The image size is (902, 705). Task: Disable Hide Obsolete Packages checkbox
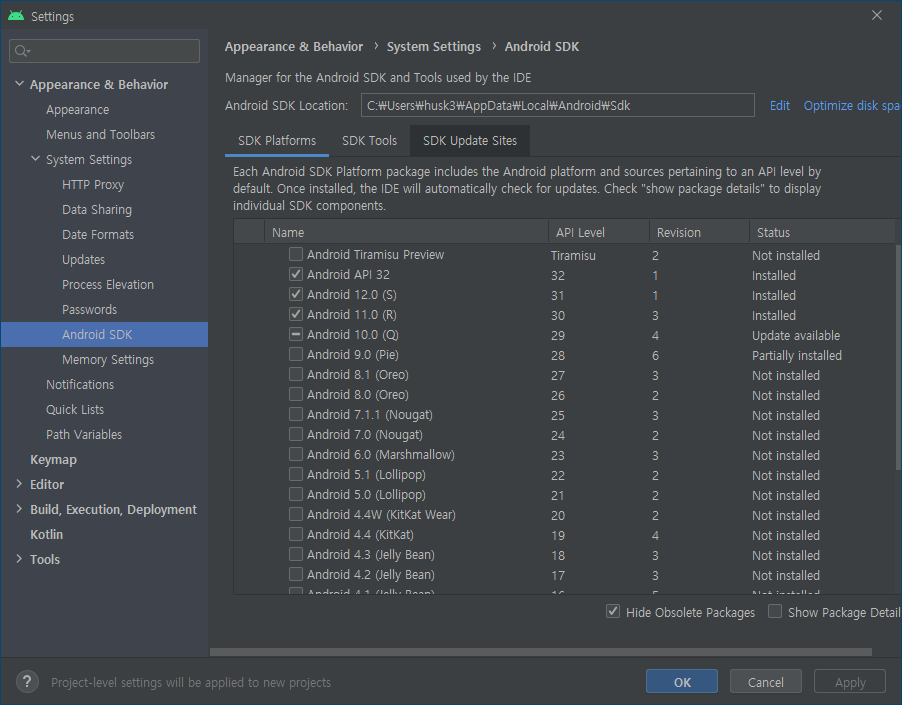[x=613, y=611]
